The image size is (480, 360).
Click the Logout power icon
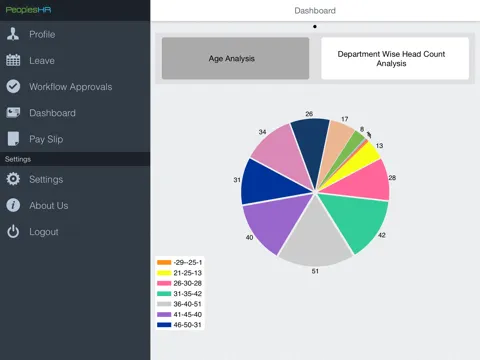[13, 231]
